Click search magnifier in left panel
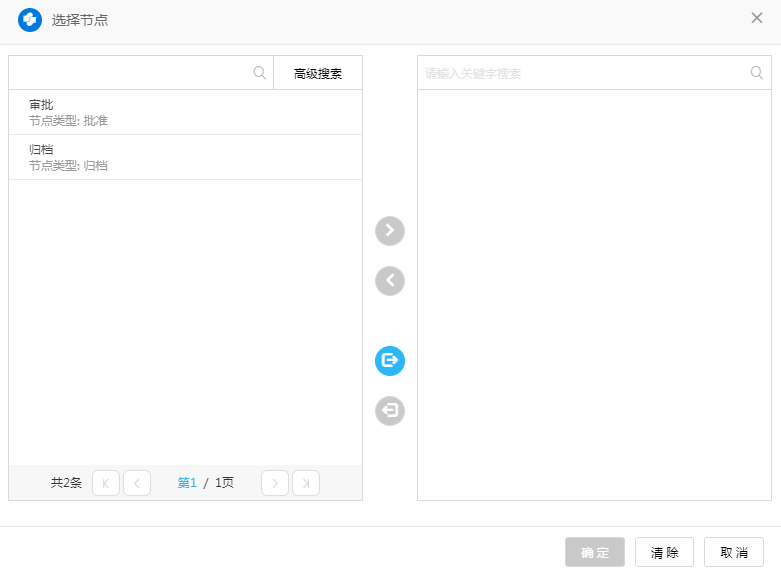 point(260,73)
